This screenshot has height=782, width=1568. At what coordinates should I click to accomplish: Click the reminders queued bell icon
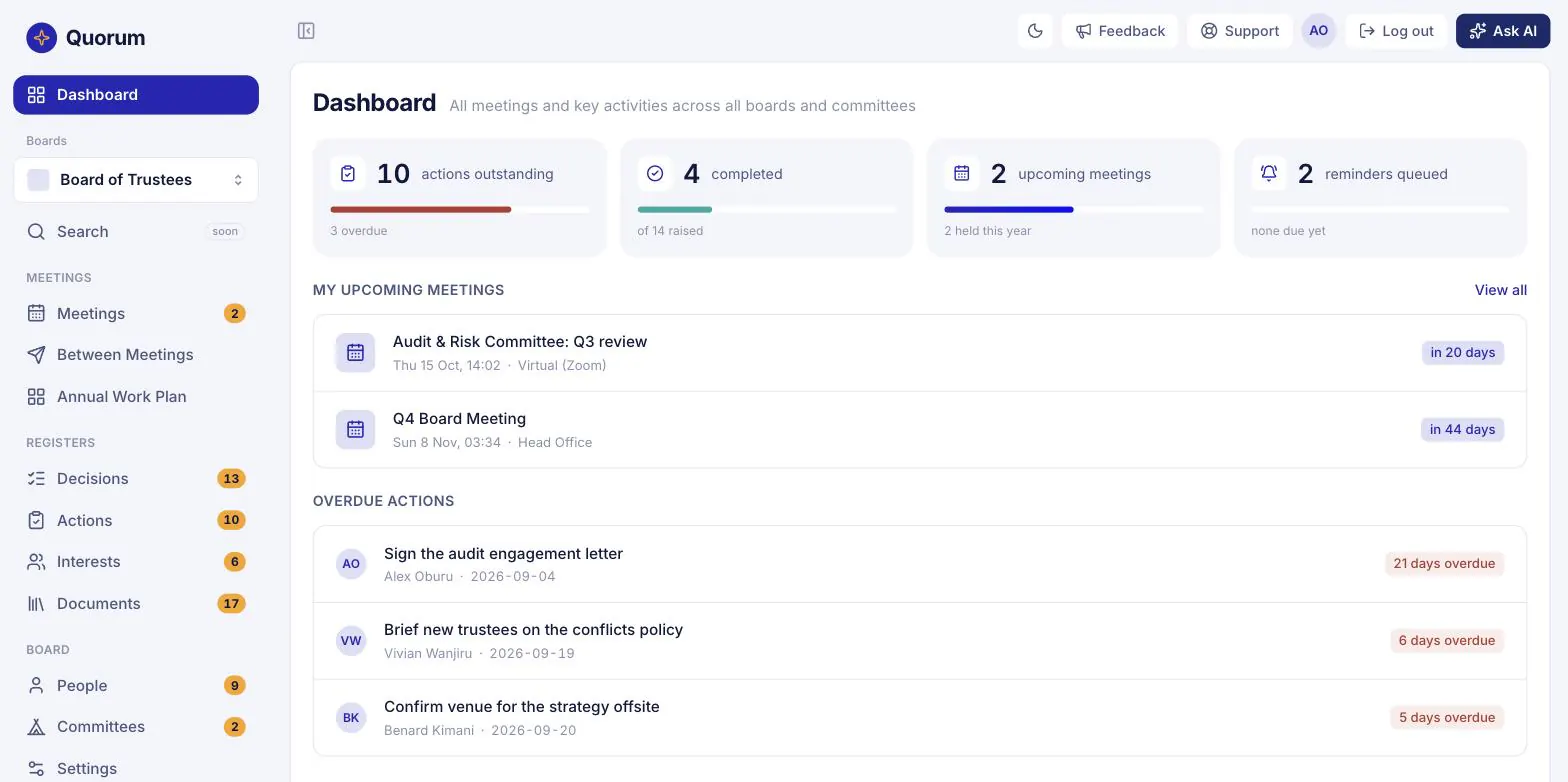pyautogui.click(x=1269, y=174)
